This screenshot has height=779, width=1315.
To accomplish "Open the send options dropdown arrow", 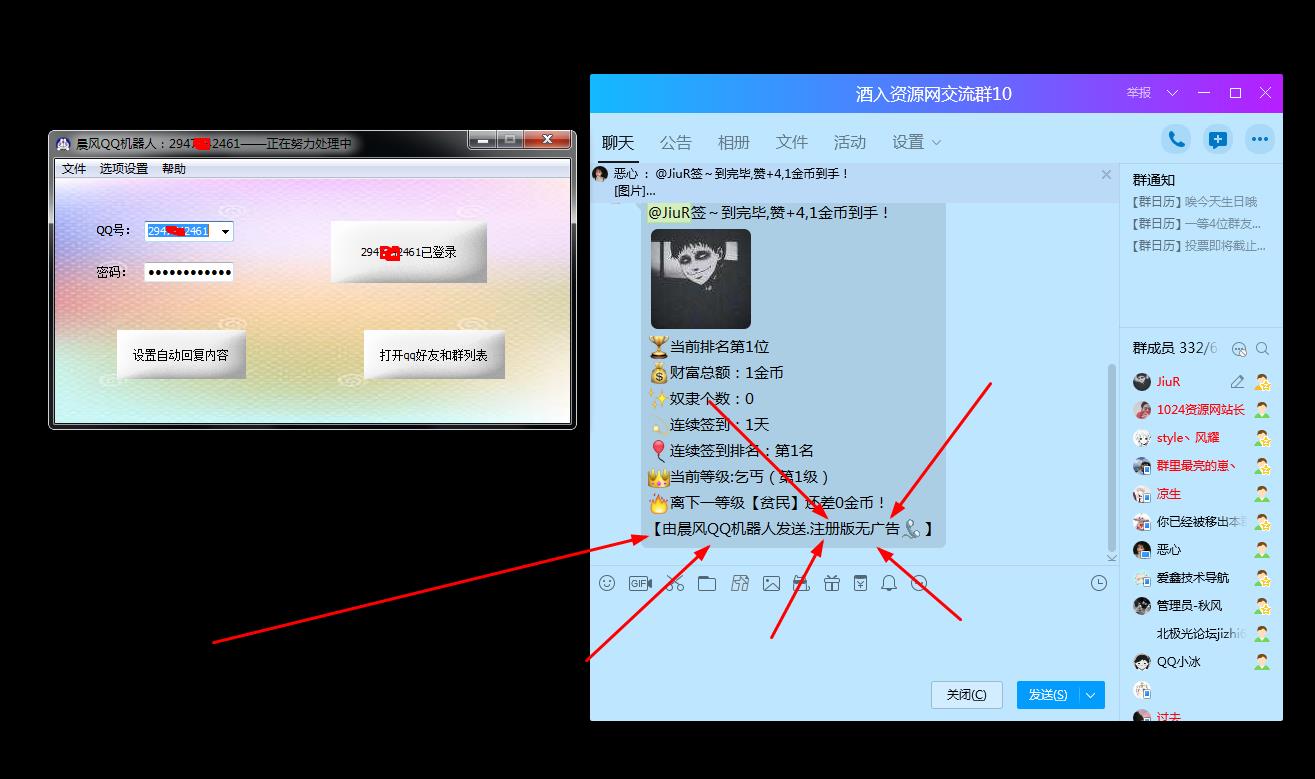I will click(x=1091, y=695).
